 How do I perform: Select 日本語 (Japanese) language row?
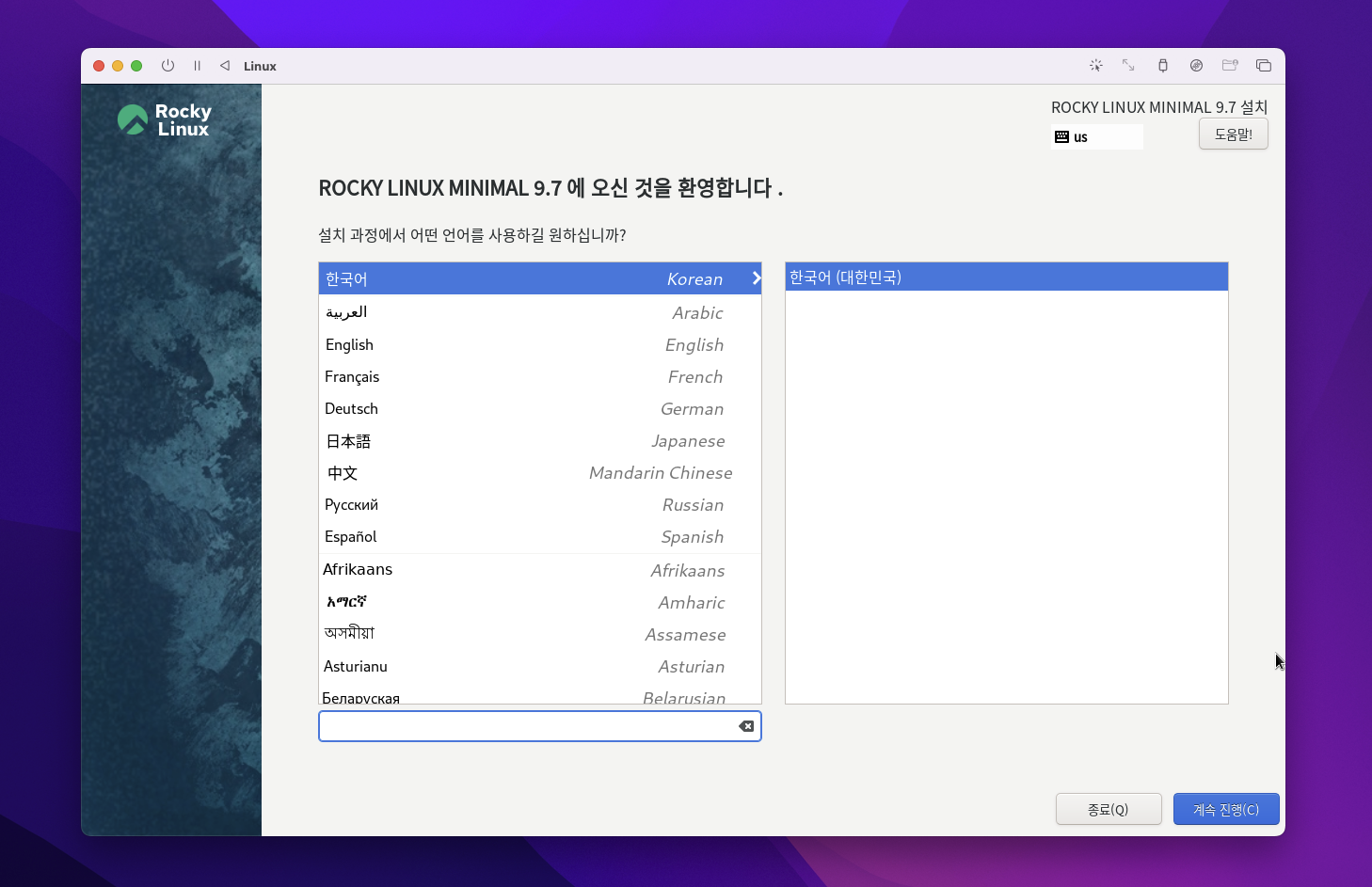(x=540, y=441)
